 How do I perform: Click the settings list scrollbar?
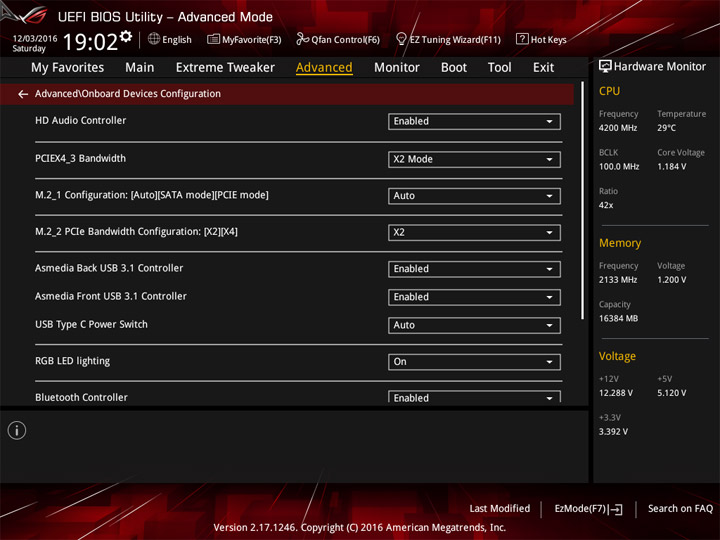(583, 201)
